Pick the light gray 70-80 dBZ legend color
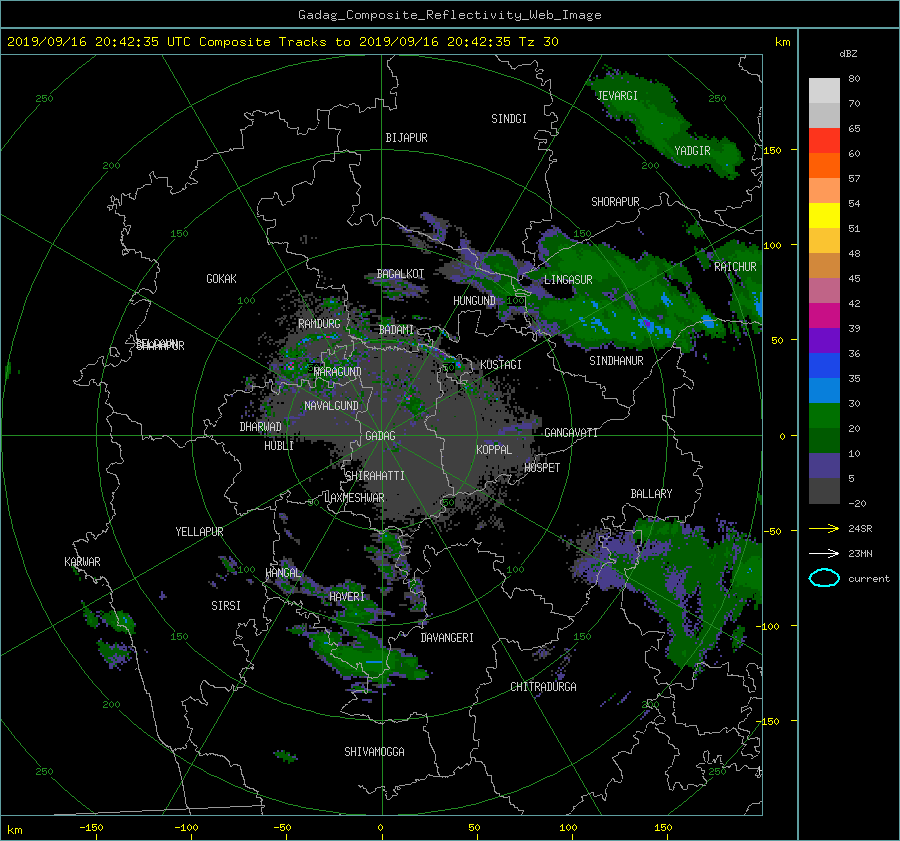This screenshot has width=900, height=841. pos(824,90)
